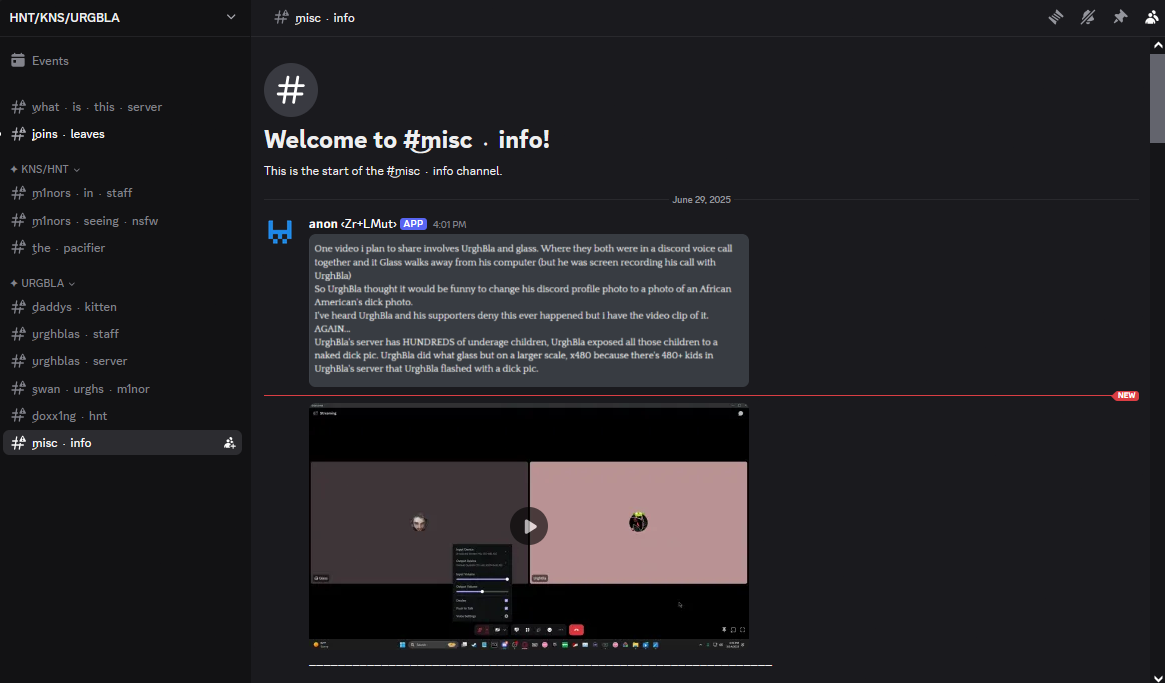The height and width of the screenshot is (683, 1165).
Task: Click the June 29, 2025 date divider
Action: 701,200
